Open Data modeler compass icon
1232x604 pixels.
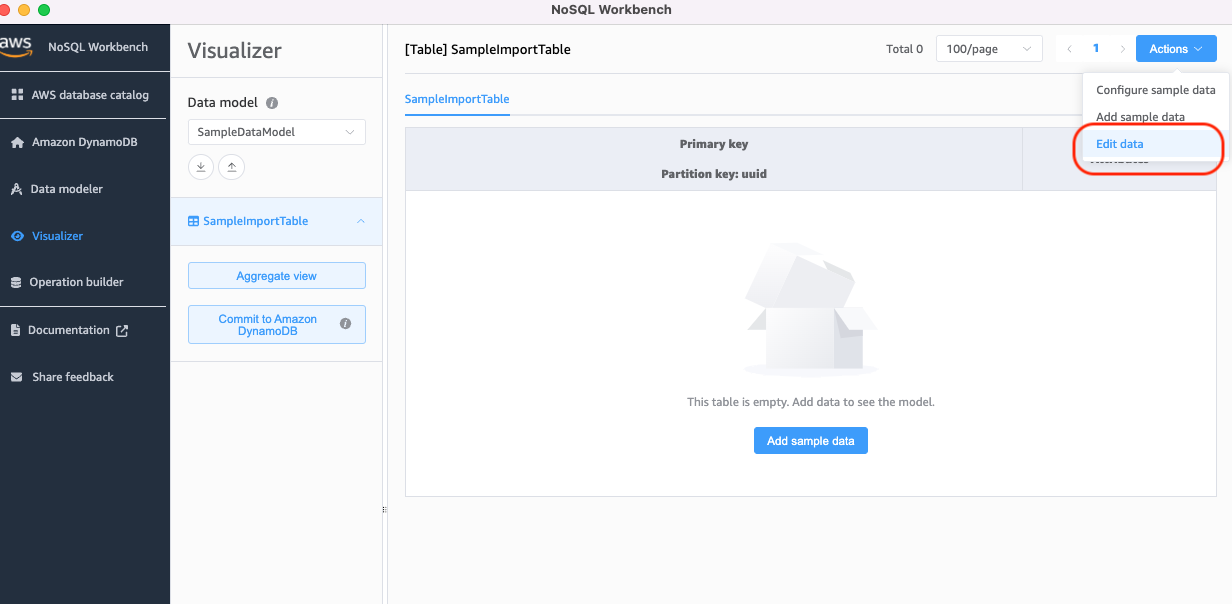[17, 189]
